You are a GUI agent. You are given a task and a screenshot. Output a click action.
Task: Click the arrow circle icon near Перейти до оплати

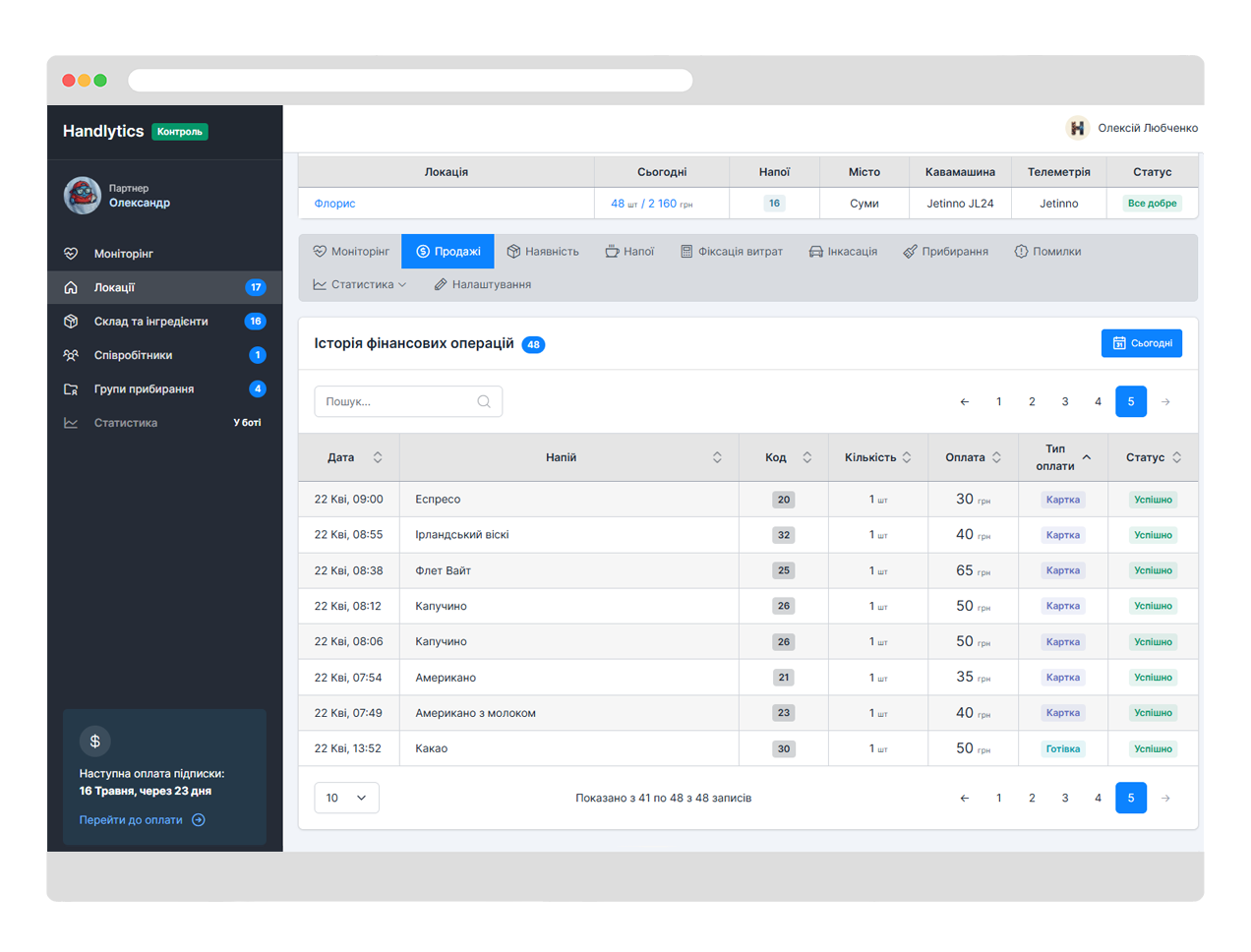tap(199, 820)
